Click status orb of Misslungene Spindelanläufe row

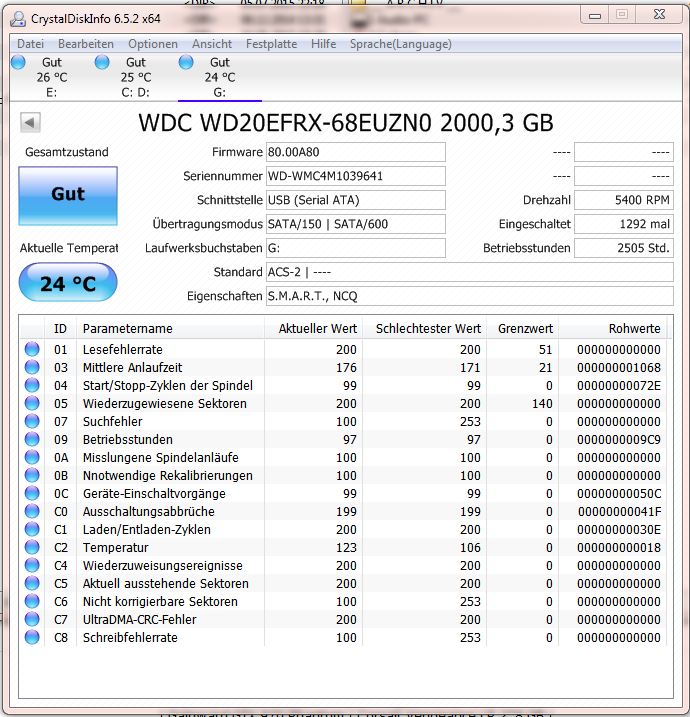click(32, 457)
